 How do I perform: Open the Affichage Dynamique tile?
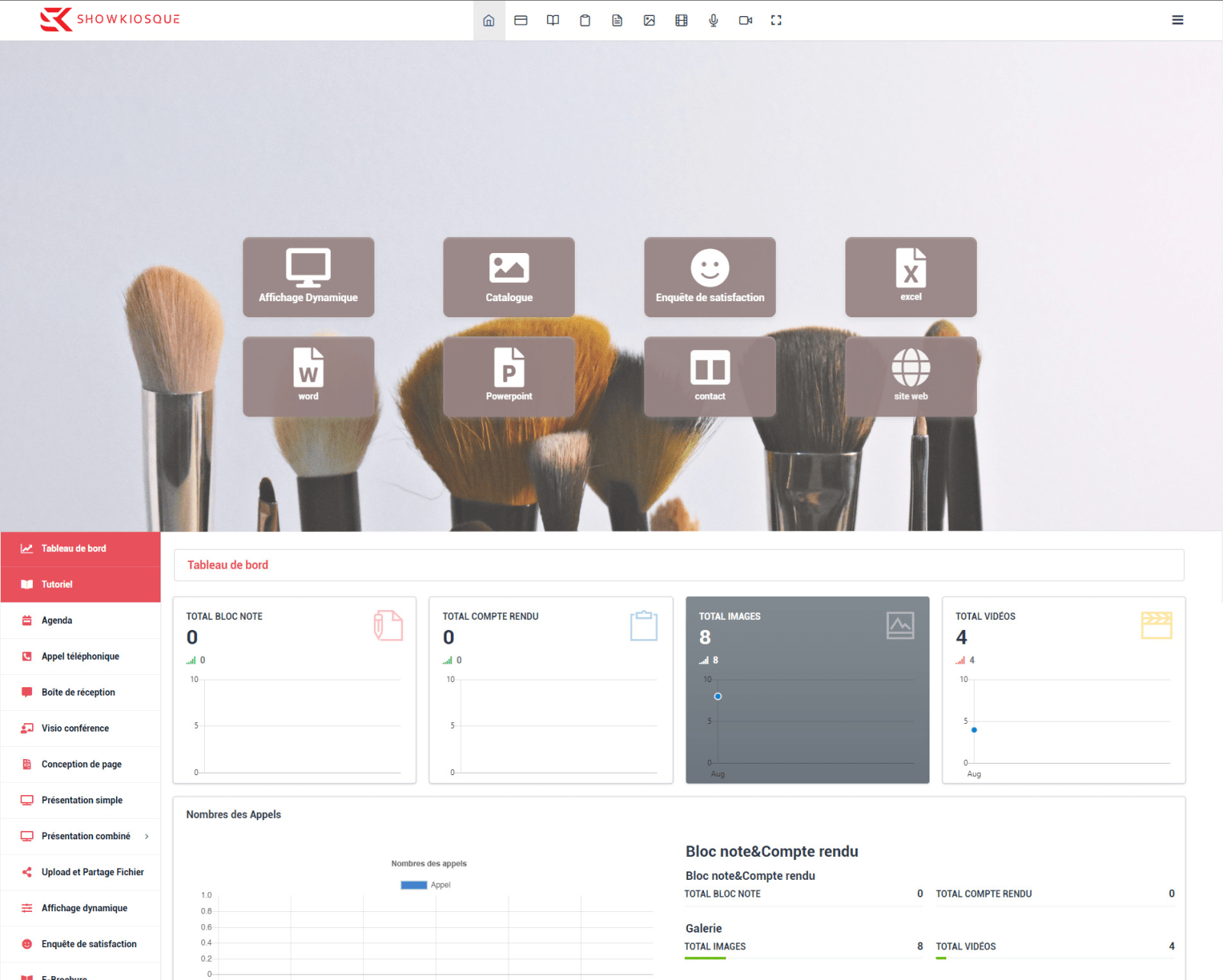tap(308, 277)
